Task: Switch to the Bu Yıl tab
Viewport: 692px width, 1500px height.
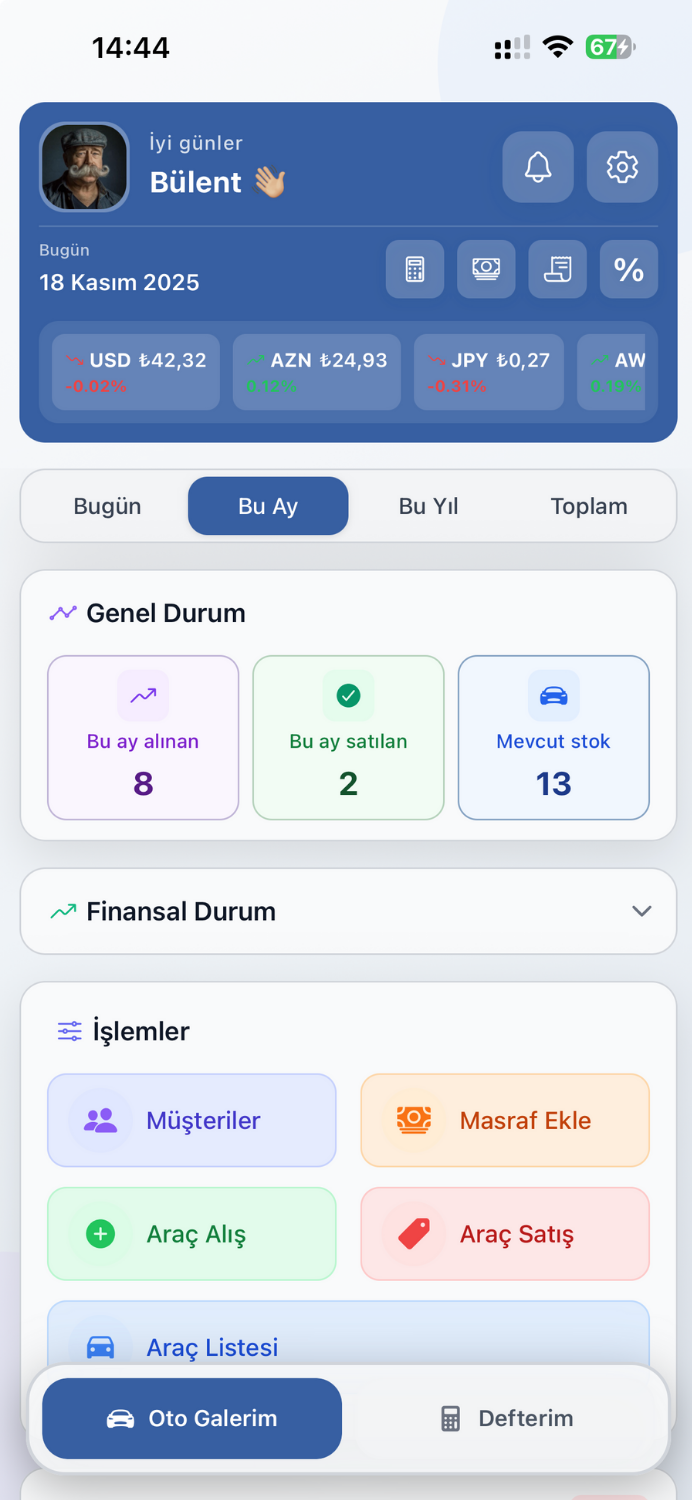Action: [x=428, y=506]
